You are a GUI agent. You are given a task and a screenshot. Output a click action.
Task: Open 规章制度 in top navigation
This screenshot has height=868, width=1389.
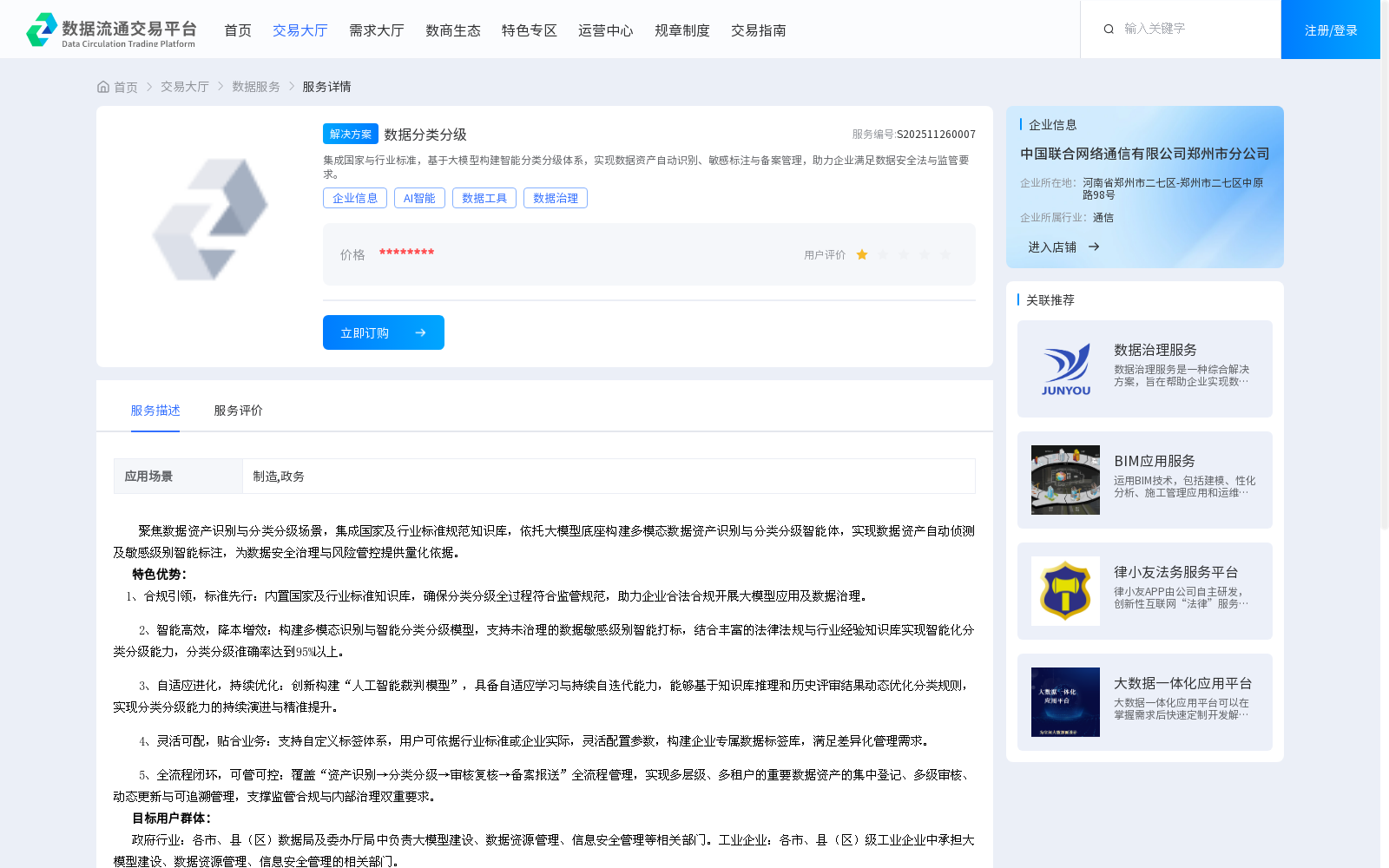tap(682, 30)
